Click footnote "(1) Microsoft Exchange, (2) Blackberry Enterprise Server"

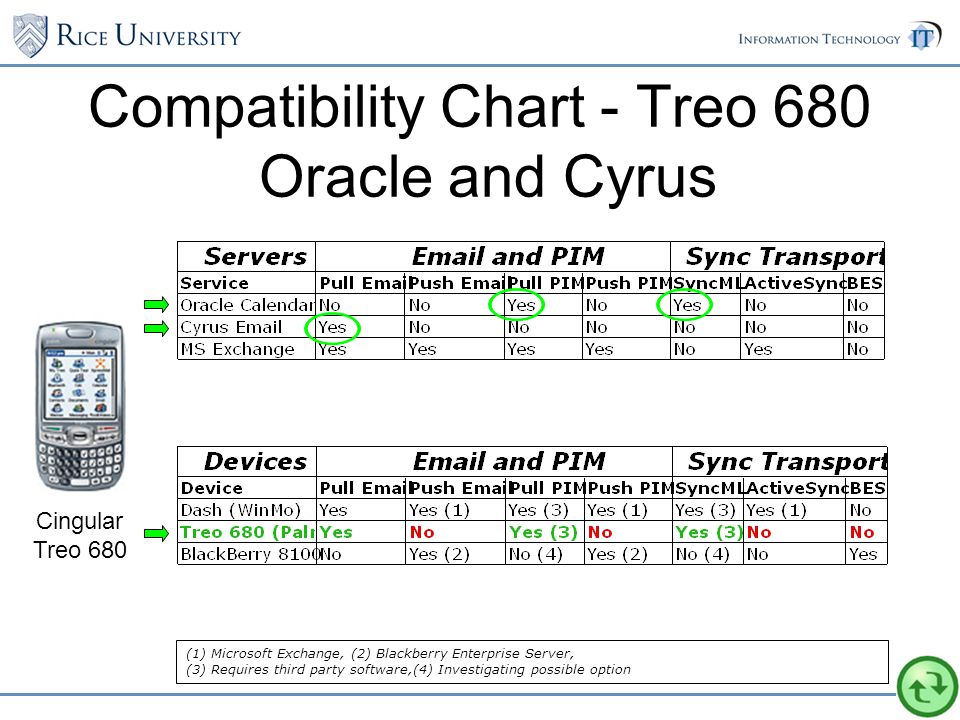click(380, 653)
